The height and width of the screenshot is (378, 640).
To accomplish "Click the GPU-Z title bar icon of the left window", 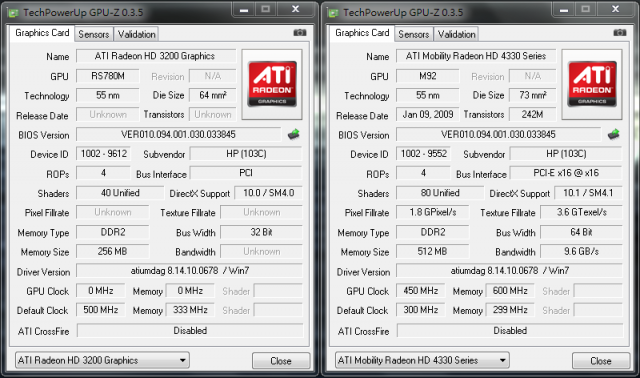I will point(13,13).
